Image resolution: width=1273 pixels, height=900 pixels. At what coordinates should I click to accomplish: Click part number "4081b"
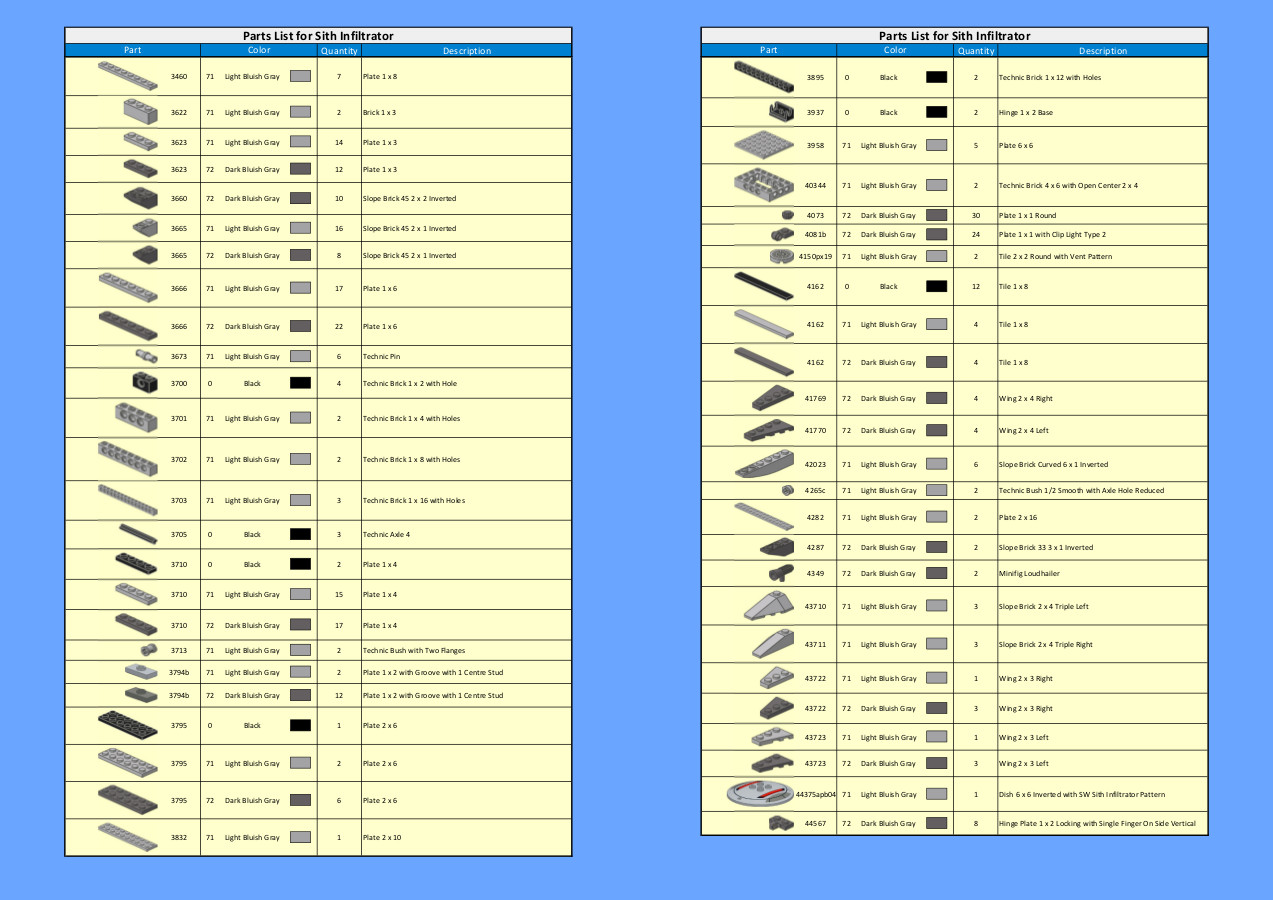pyautogui.click(x=816, y=234)
